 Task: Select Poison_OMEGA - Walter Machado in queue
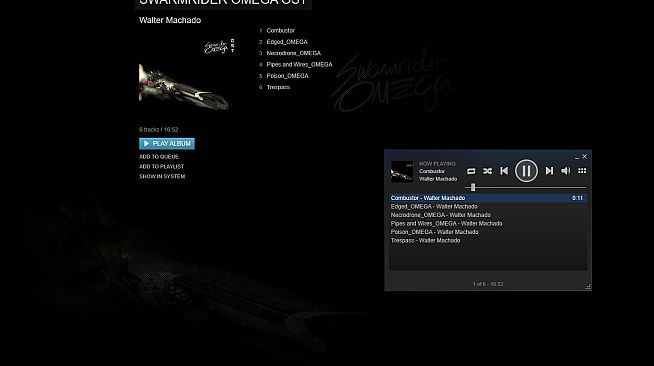(x=488, y=232)
